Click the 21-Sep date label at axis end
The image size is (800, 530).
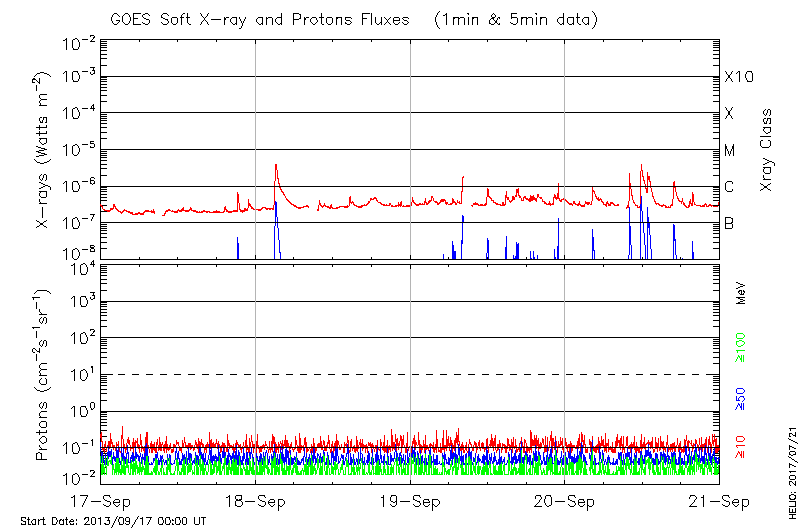tap(719, 500)
